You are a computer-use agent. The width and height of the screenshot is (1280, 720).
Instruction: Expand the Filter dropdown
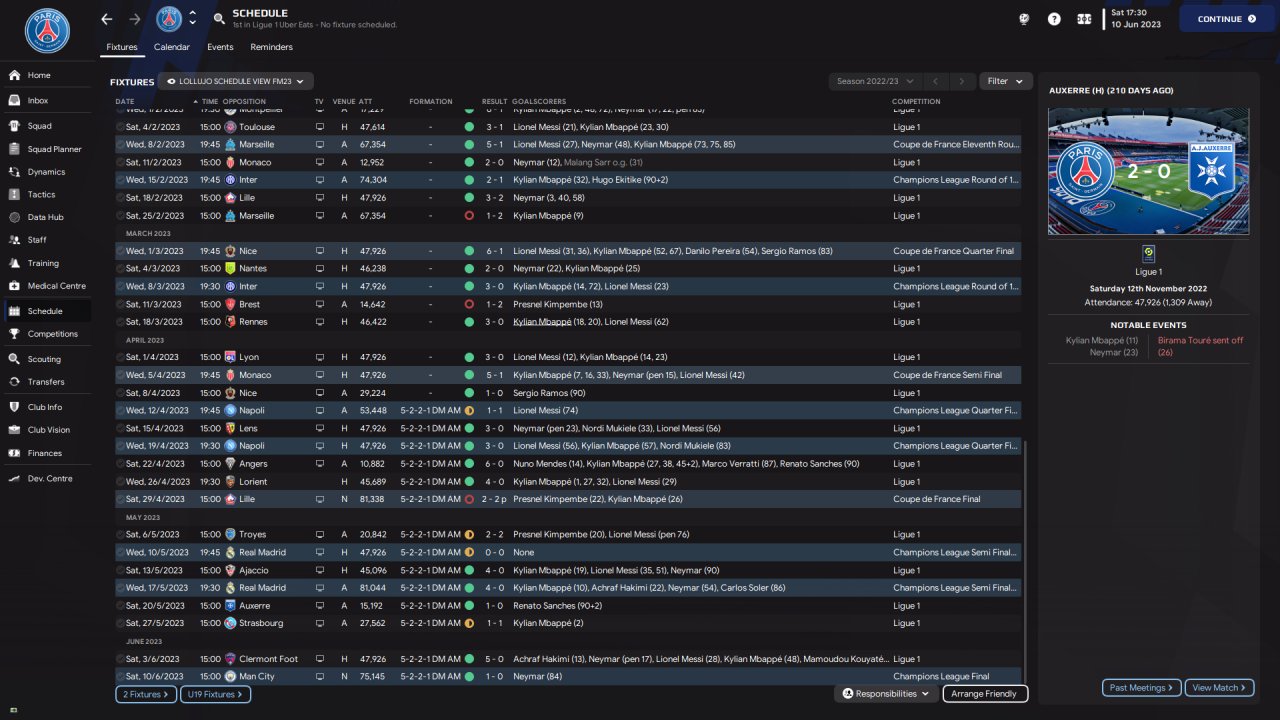pyautogui.click(x=1006, y=81)
